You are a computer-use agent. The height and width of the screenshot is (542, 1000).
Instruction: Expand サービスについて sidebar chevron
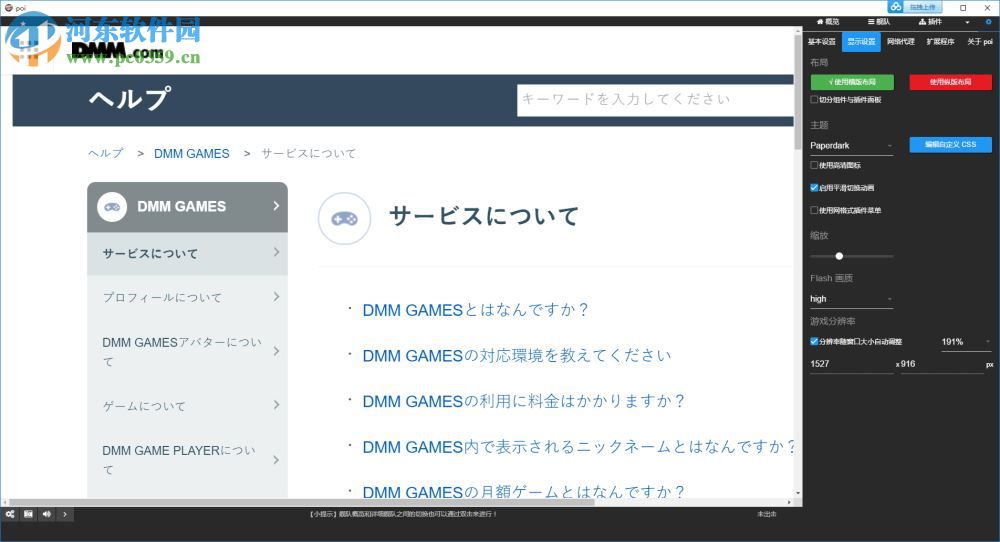coord(276,253)
